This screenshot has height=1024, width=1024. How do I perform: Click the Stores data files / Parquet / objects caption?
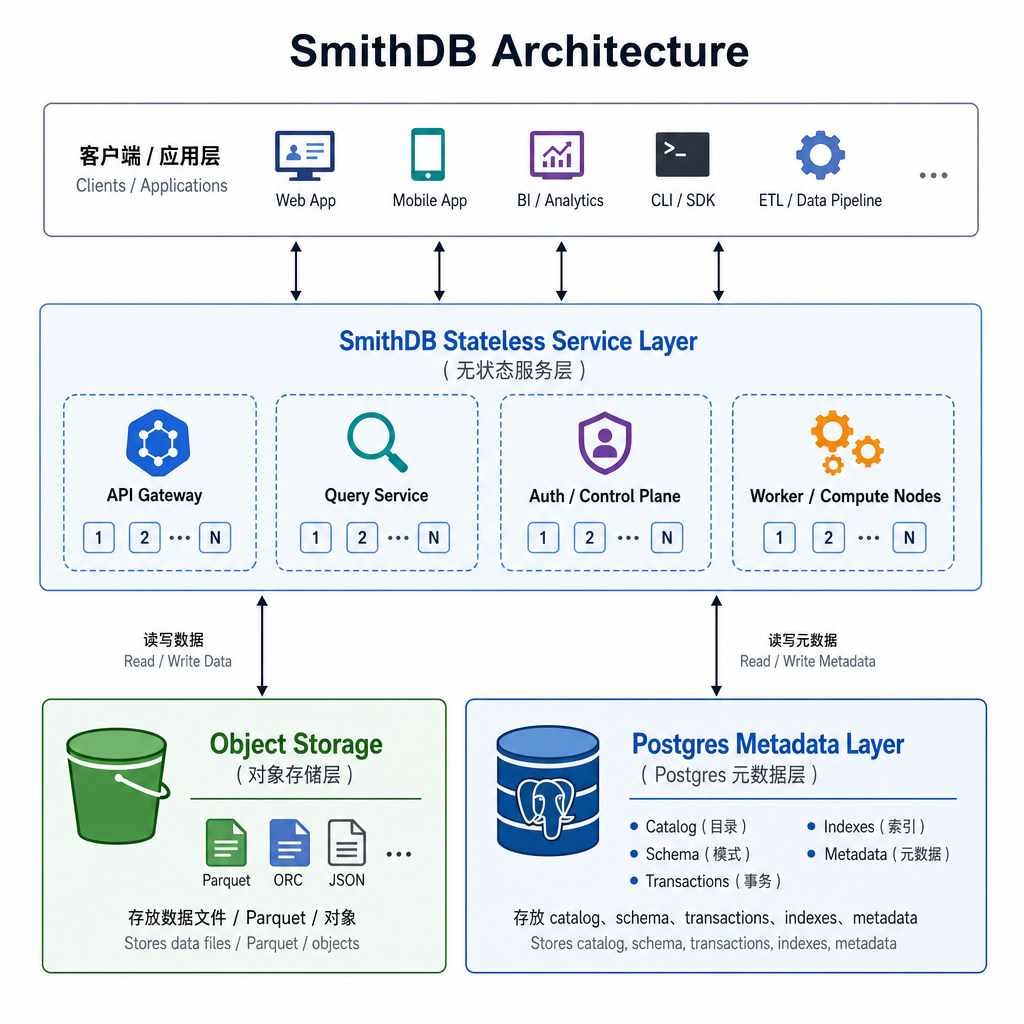pos(242,944)
